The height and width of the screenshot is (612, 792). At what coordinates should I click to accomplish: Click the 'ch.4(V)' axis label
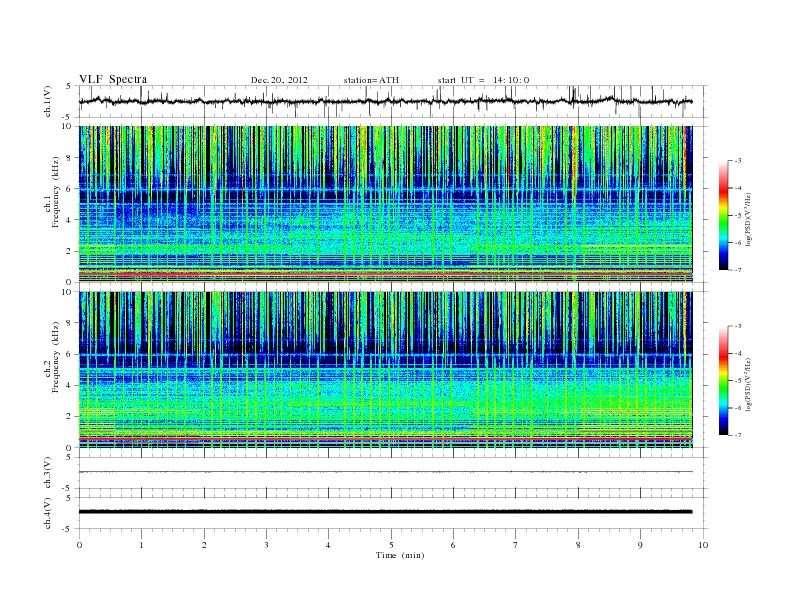pyautogui.click(x=48, y=513)
